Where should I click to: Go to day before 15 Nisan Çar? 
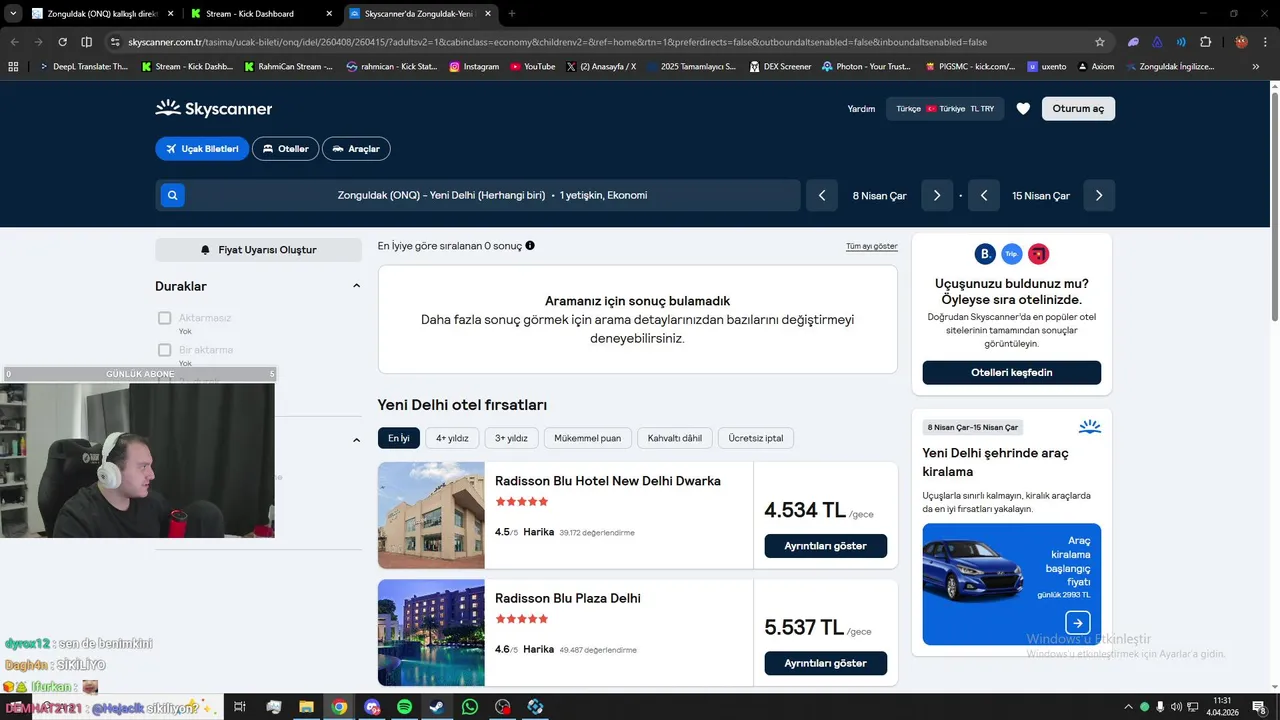(984, 195)
